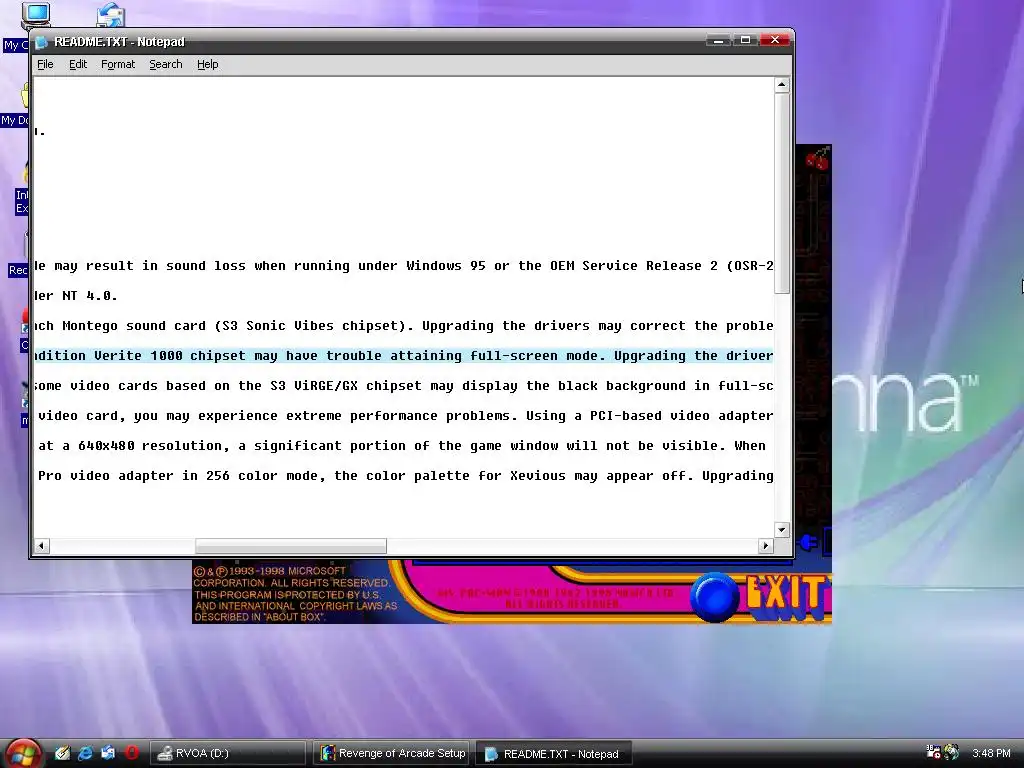Click README.TXT - Notepad taskbar button

tap(554, 754)
